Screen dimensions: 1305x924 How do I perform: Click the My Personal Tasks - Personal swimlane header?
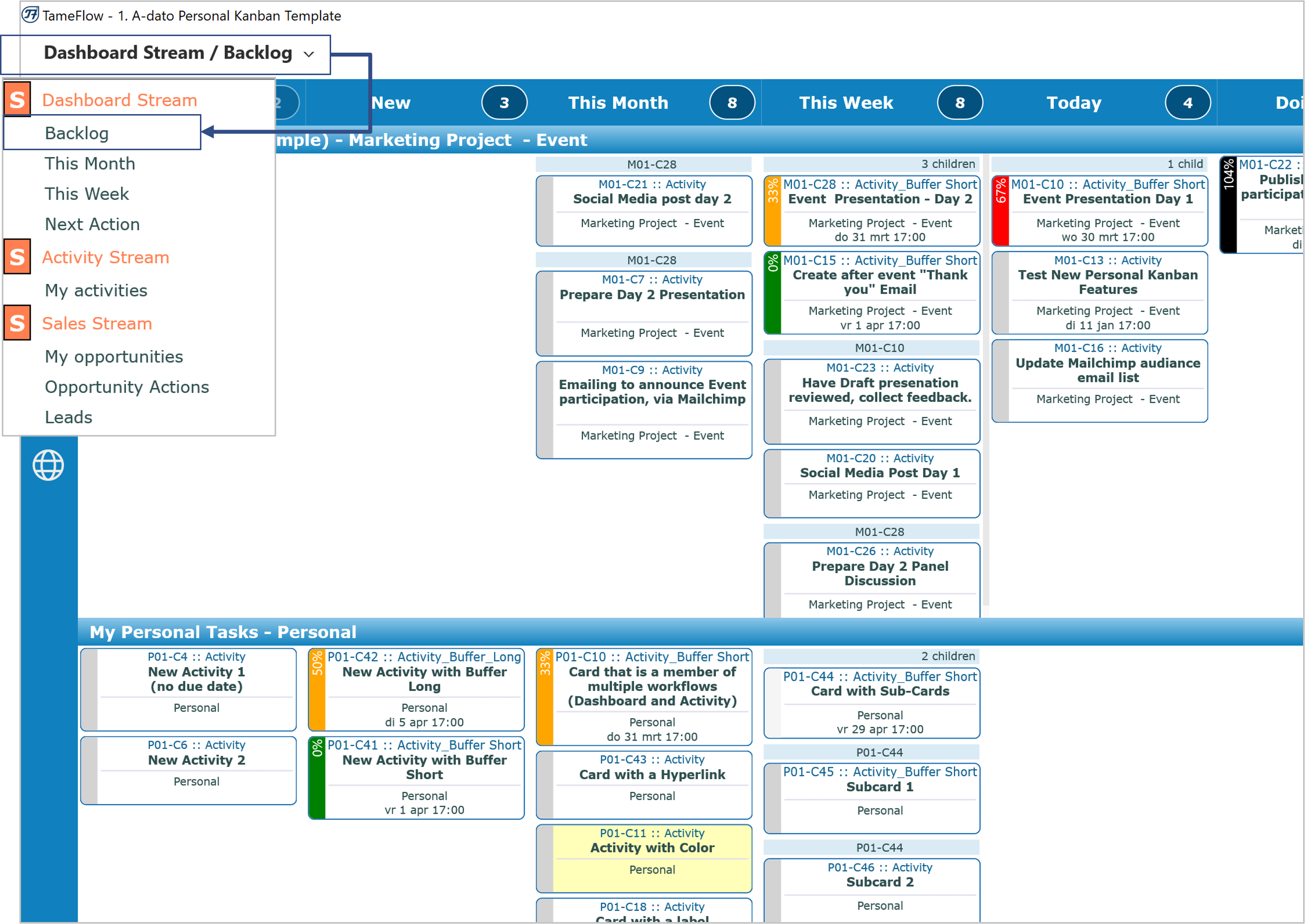(690, 631)
